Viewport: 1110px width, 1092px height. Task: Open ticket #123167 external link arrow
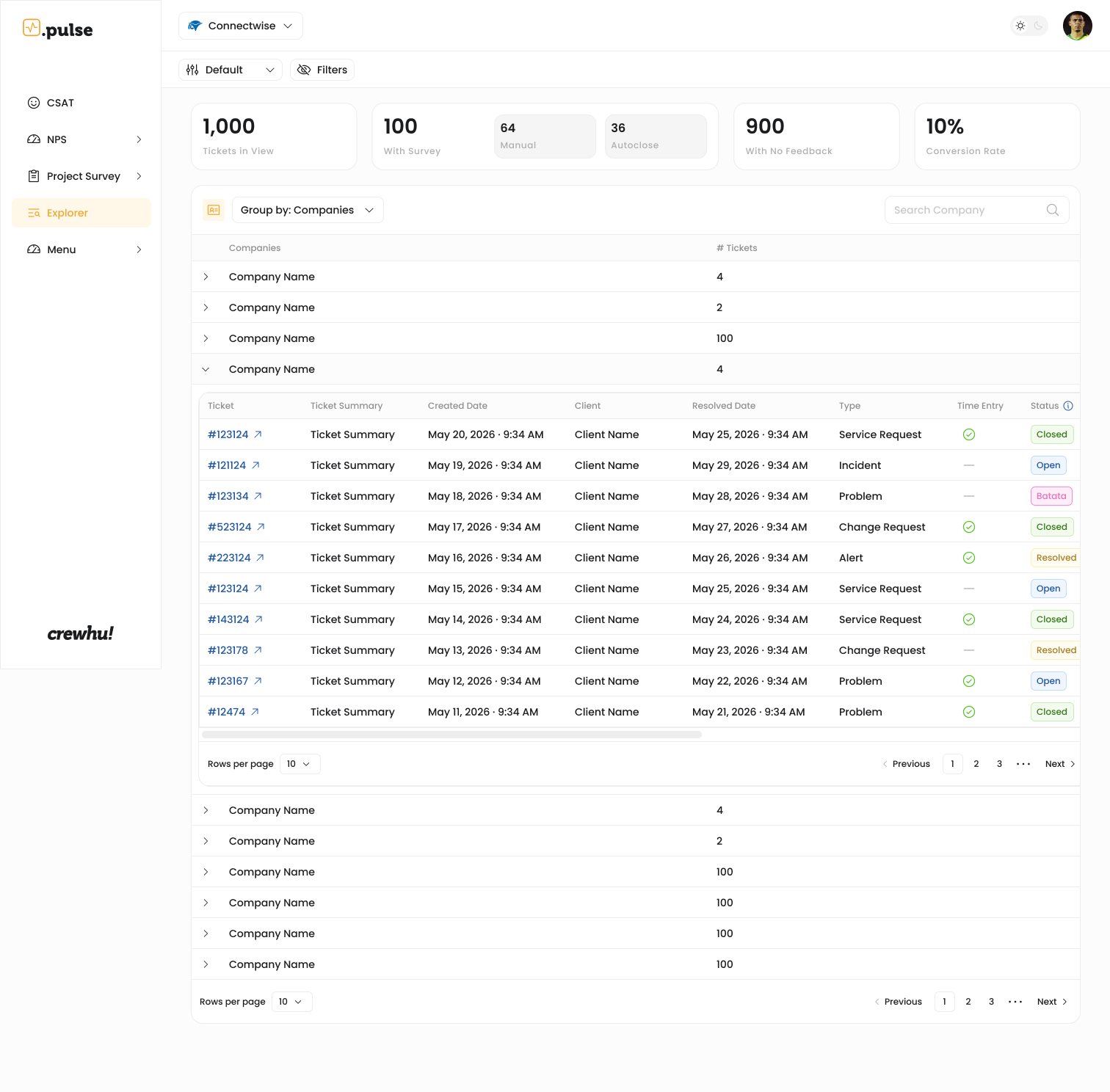(x=258, y=681)
